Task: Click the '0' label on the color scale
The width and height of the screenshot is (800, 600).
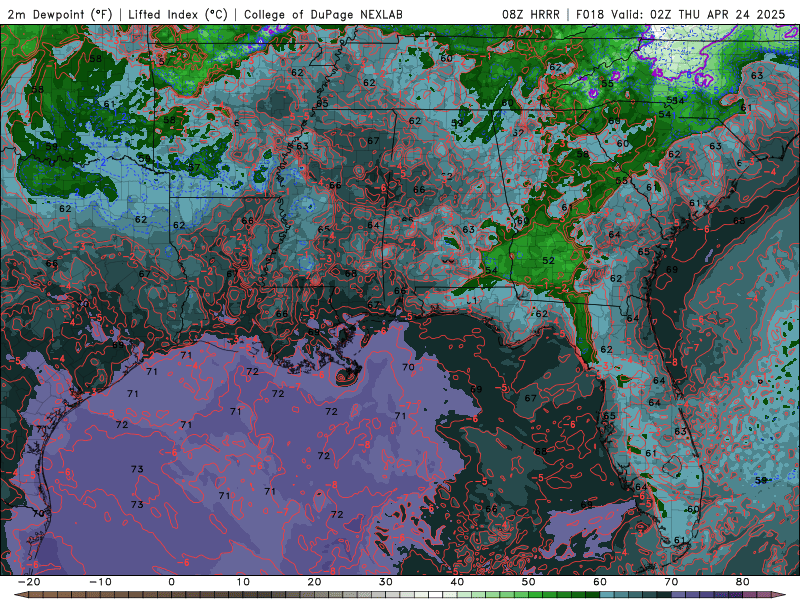Action: (x=171, y=582)
